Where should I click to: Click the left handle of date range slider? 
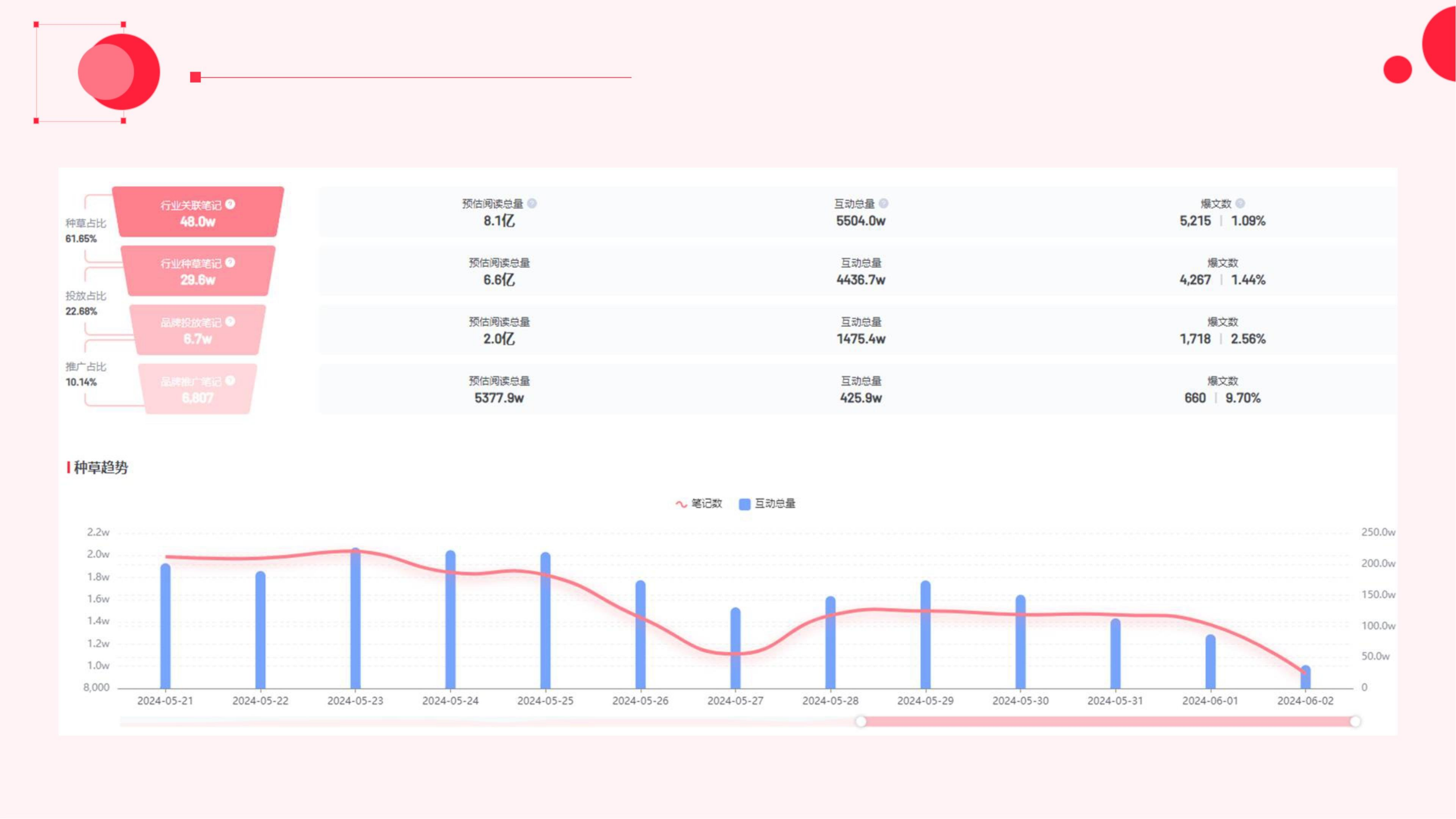point(861,721)
